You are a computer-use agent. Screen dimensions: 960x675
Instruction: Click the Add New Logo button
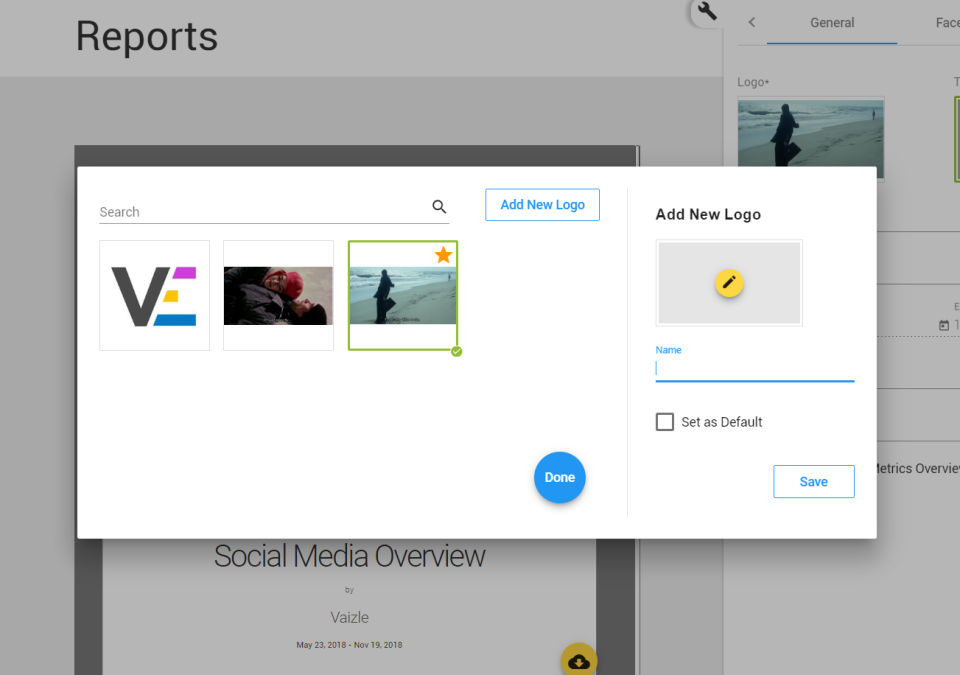pyautogui.click(x=542, y=205)
